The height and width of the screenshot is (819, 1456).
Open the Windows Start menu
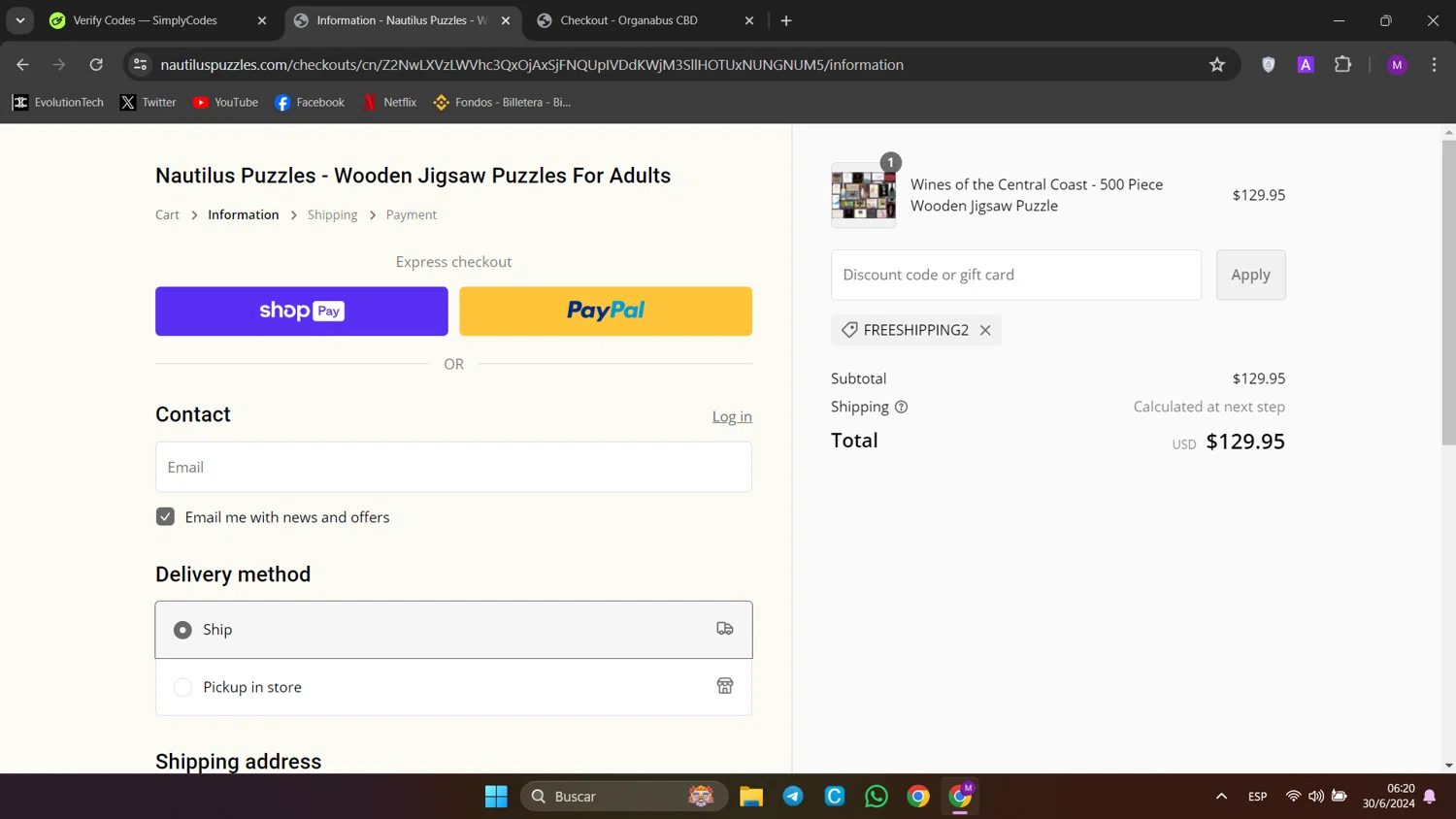496,797
